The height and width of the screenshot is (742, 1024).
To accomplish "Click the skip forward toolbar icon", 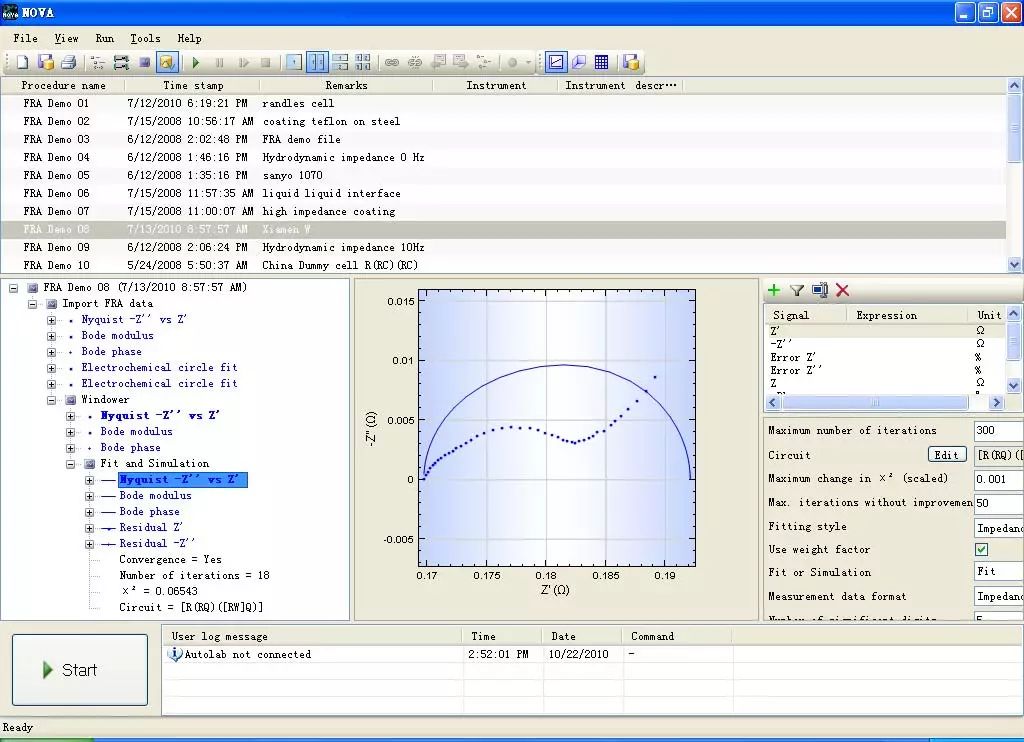I will coord(243,62).
